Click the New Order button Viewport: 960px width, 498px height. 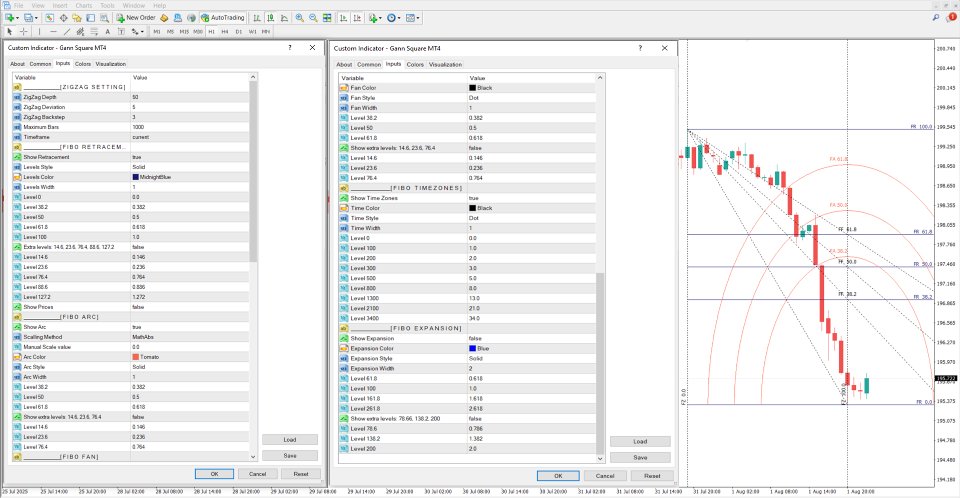(x=136, y=18)
